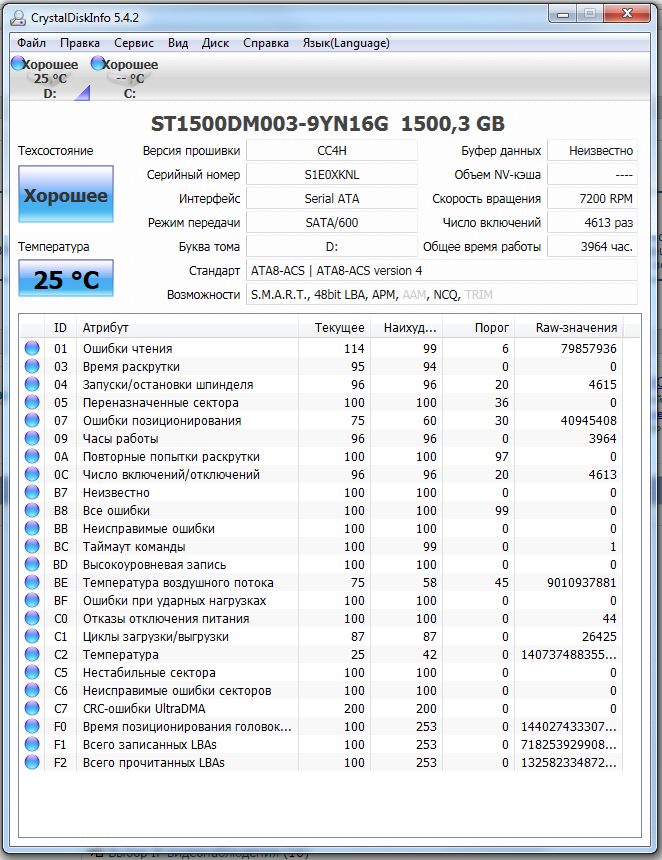The width and height of the screenshot is (662, 860).
Task: Click status orb for Всего записанных LBAs
Action: 32,744
